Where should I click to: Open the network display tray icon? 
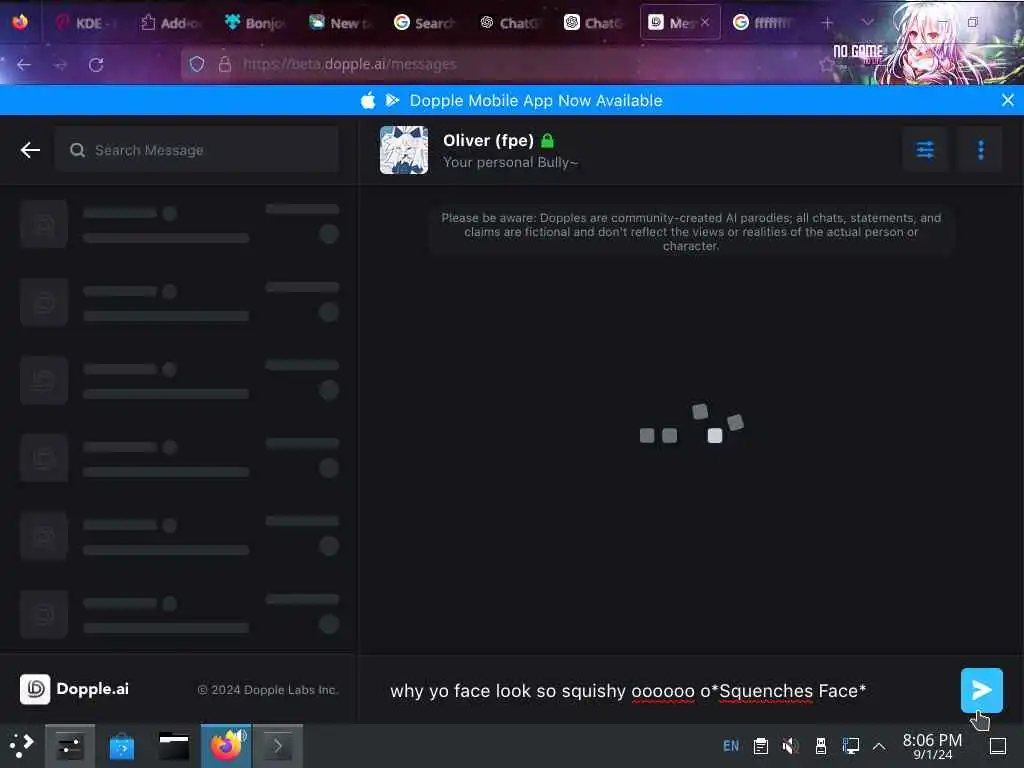tap(851, 746)
